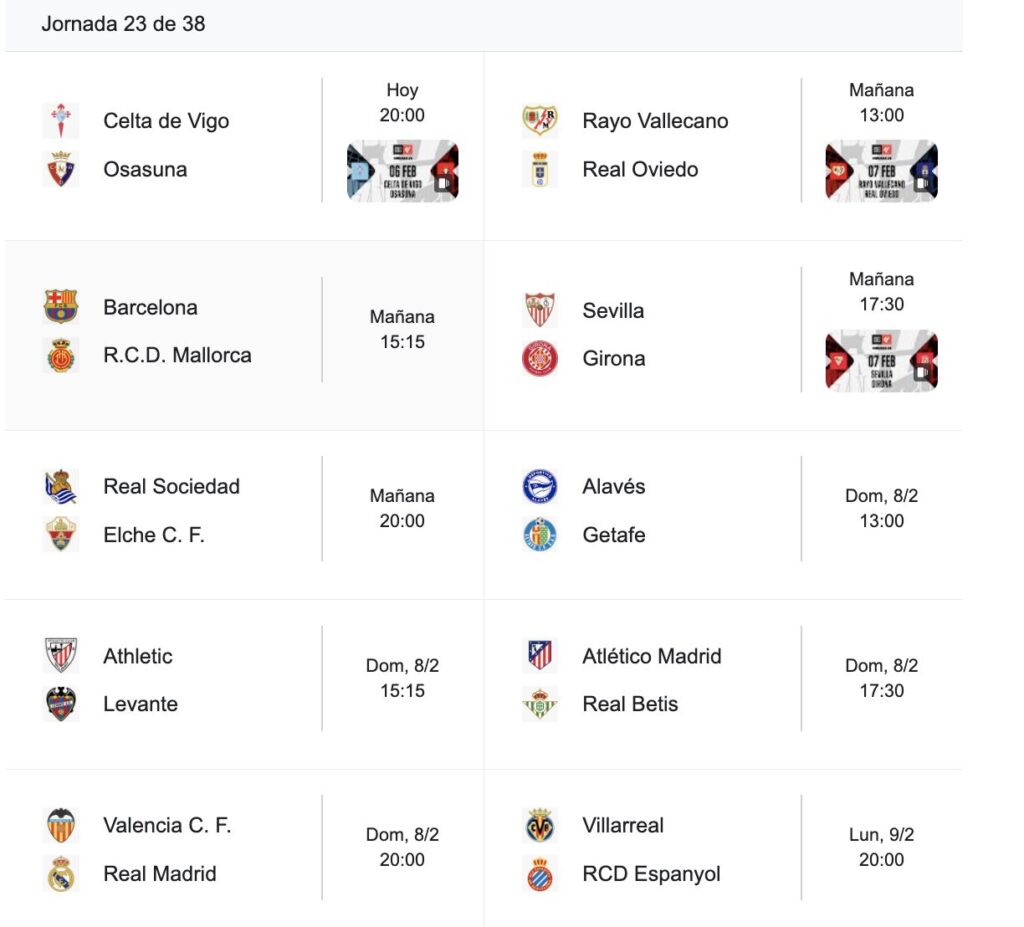Click the Osasuna club crest
The width and height of the screenshot is (1024, 927).
tap(60, 169)
